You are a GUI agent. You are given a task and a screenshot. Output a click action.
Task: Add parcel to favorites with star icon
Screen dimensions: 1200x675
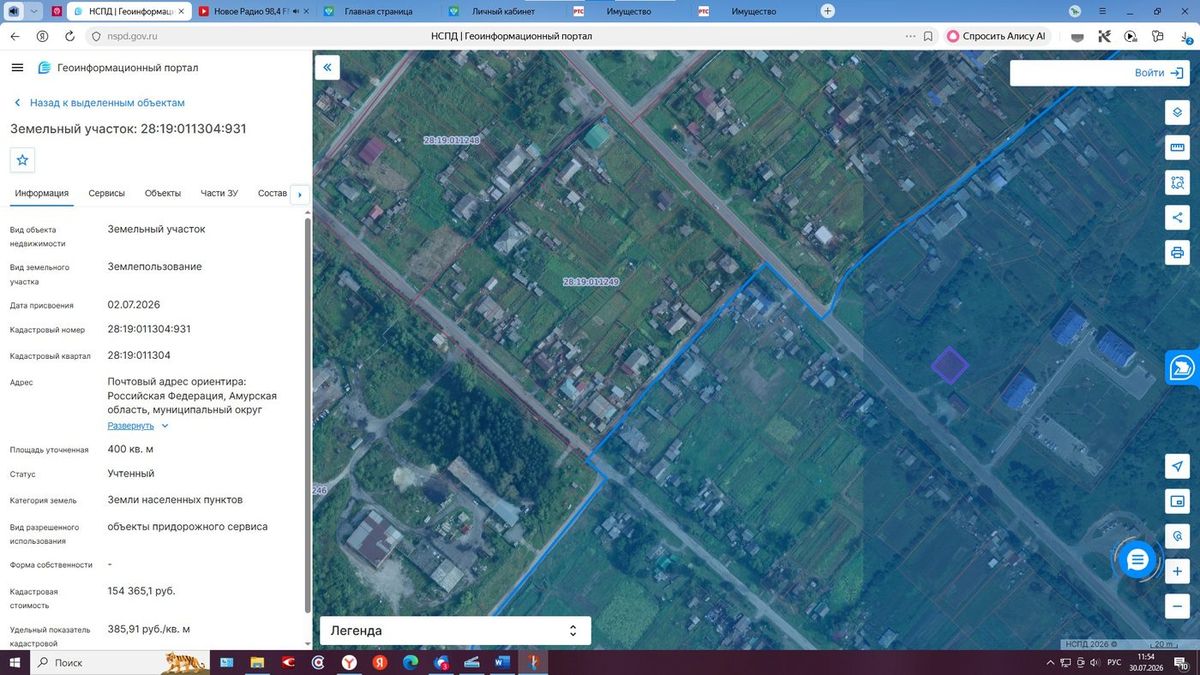(23, 160)
